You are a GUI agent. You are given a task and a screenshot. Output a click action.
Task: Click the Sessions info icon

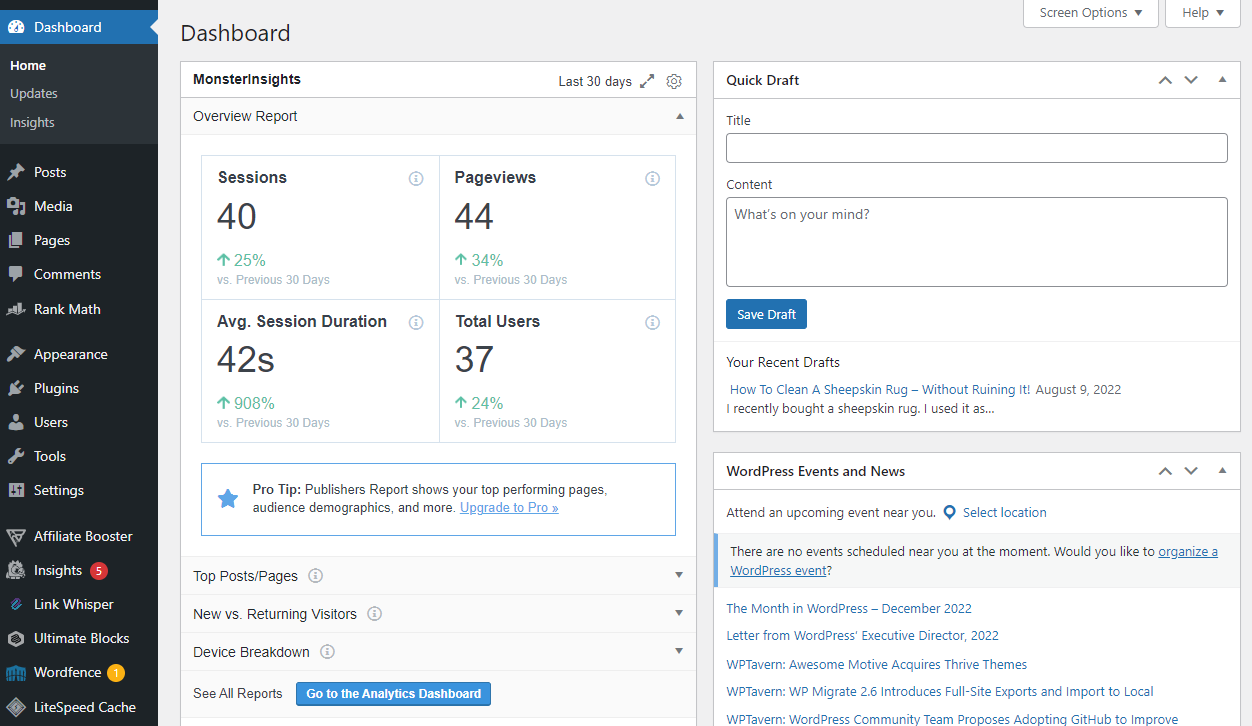[x=416, y=179]
